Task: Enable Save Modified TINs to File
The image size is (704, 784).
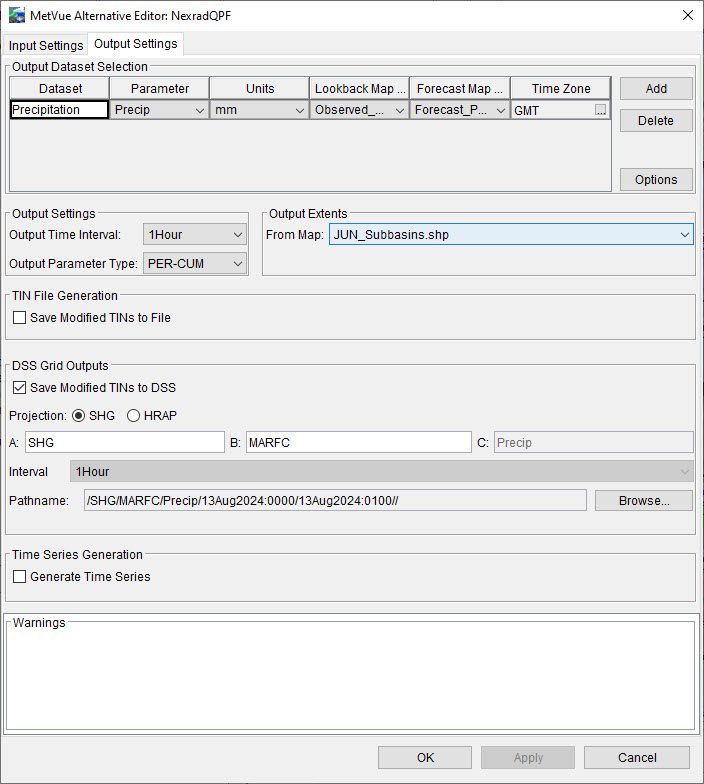Action: click(20, 318)
